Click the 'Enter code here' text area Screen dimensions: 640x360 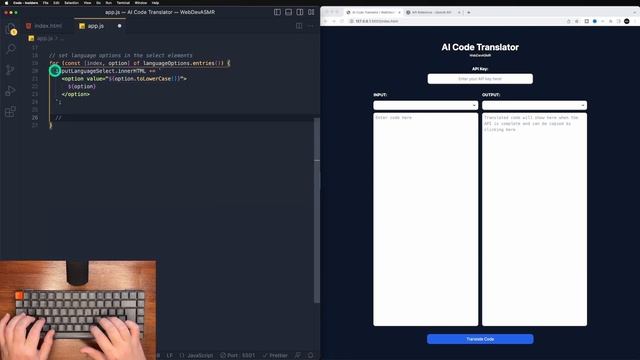425,219
